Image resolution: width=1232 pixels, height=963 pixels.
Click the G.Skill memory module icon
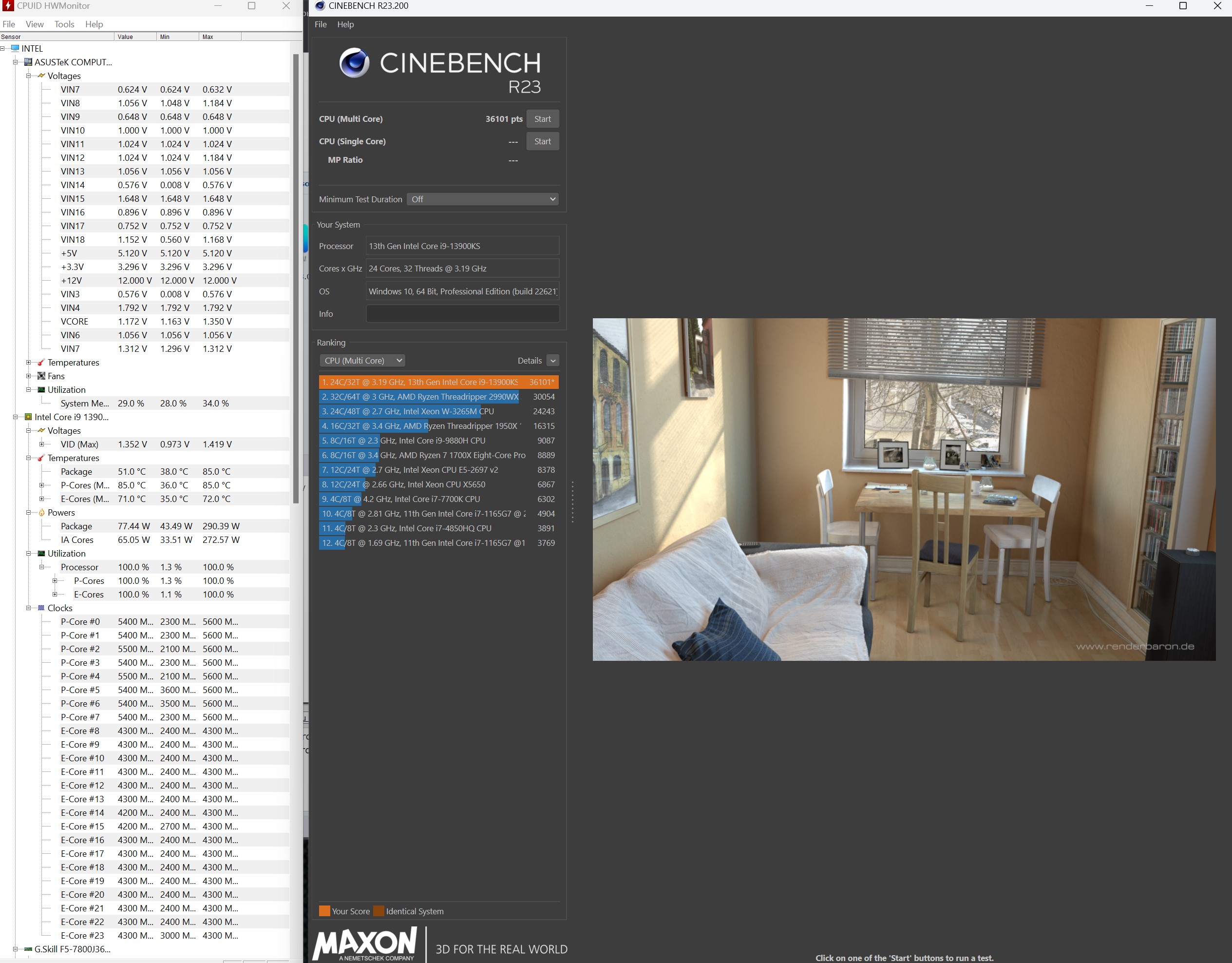(x=28, y=949)
